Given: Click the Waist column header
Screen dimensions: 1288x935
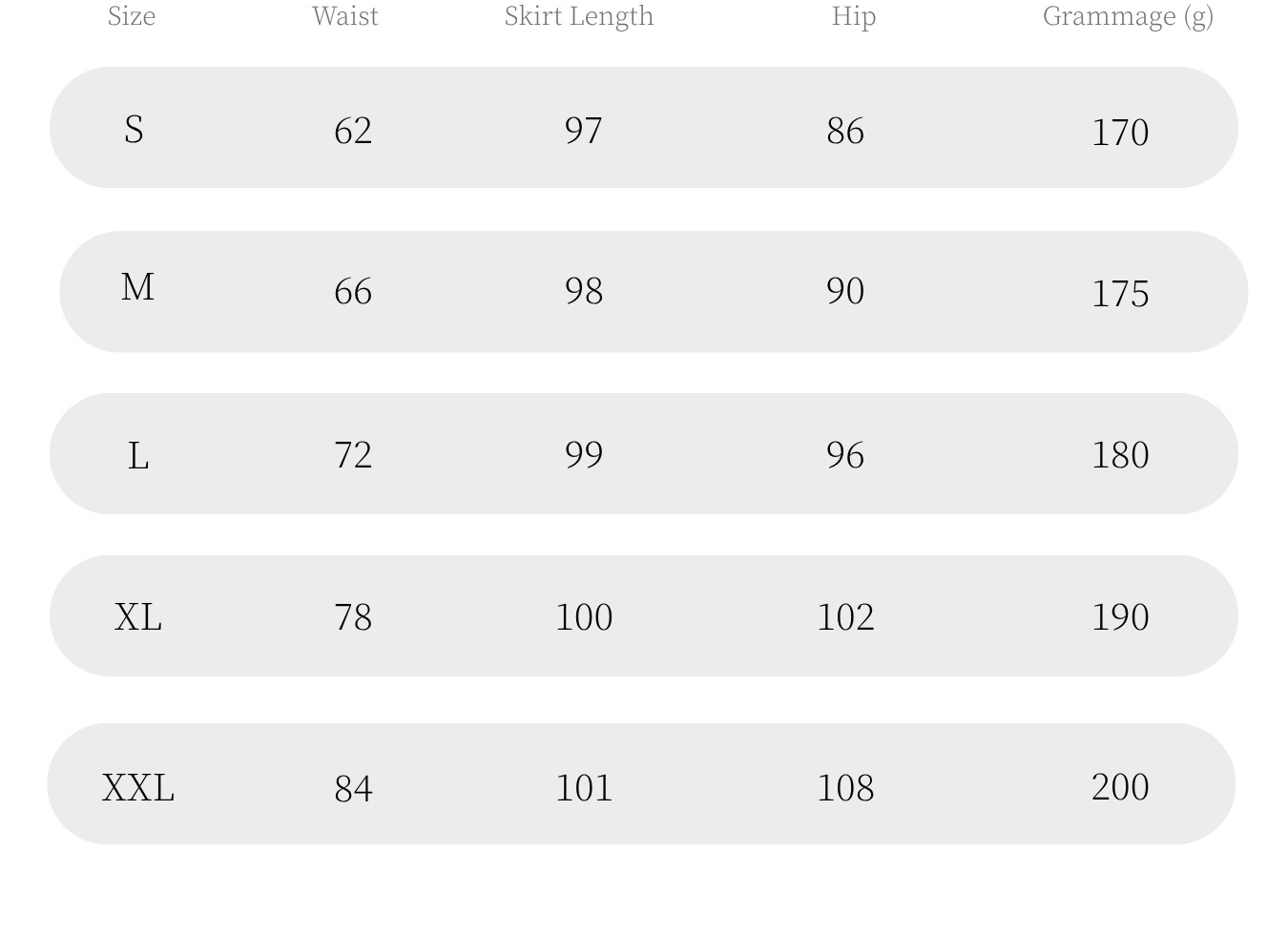Looking at the screenshot, I should tap(345, 15).
